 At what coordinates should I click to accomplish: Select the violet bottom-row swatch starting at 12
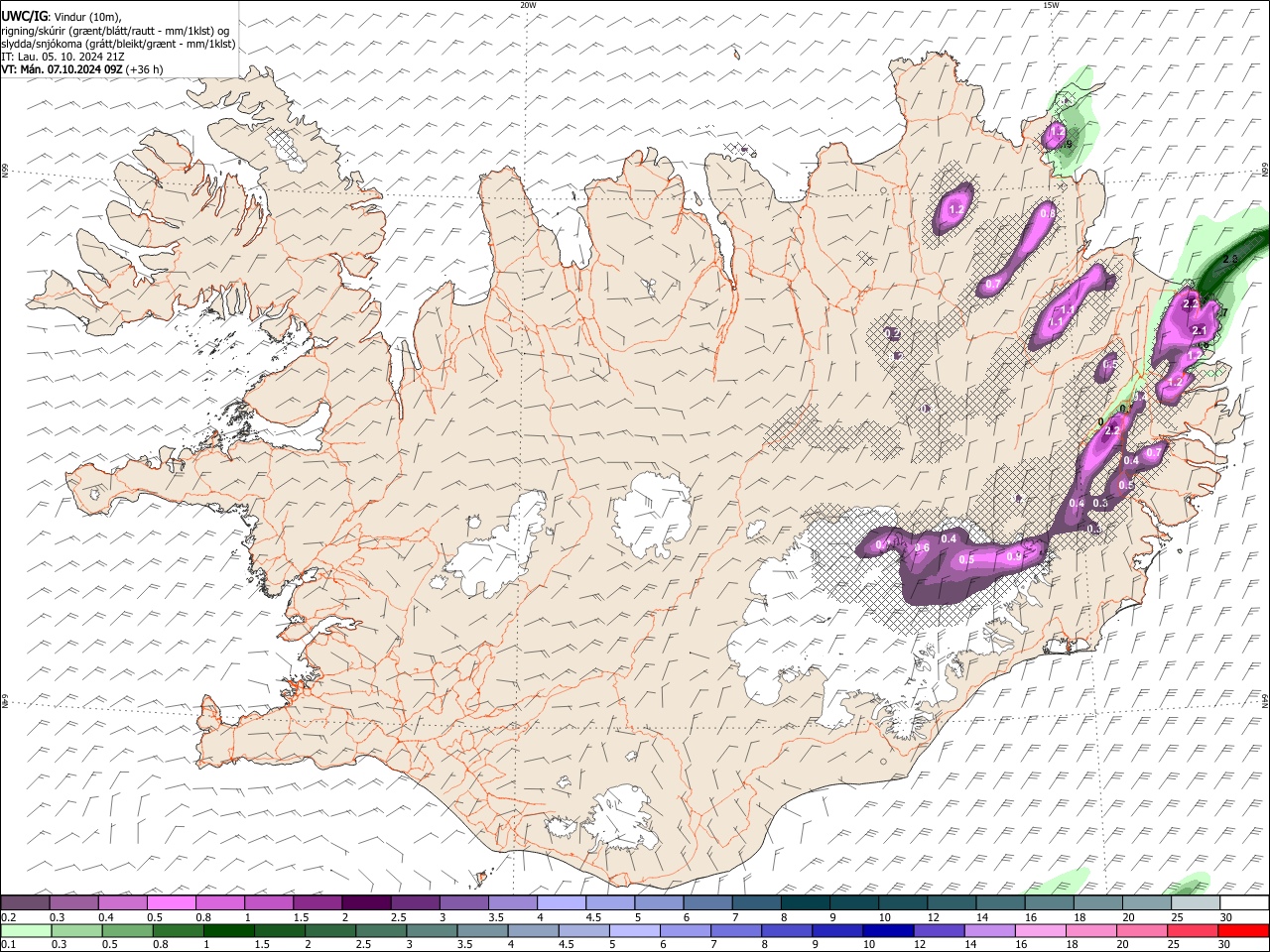click(x=939, y=931)
